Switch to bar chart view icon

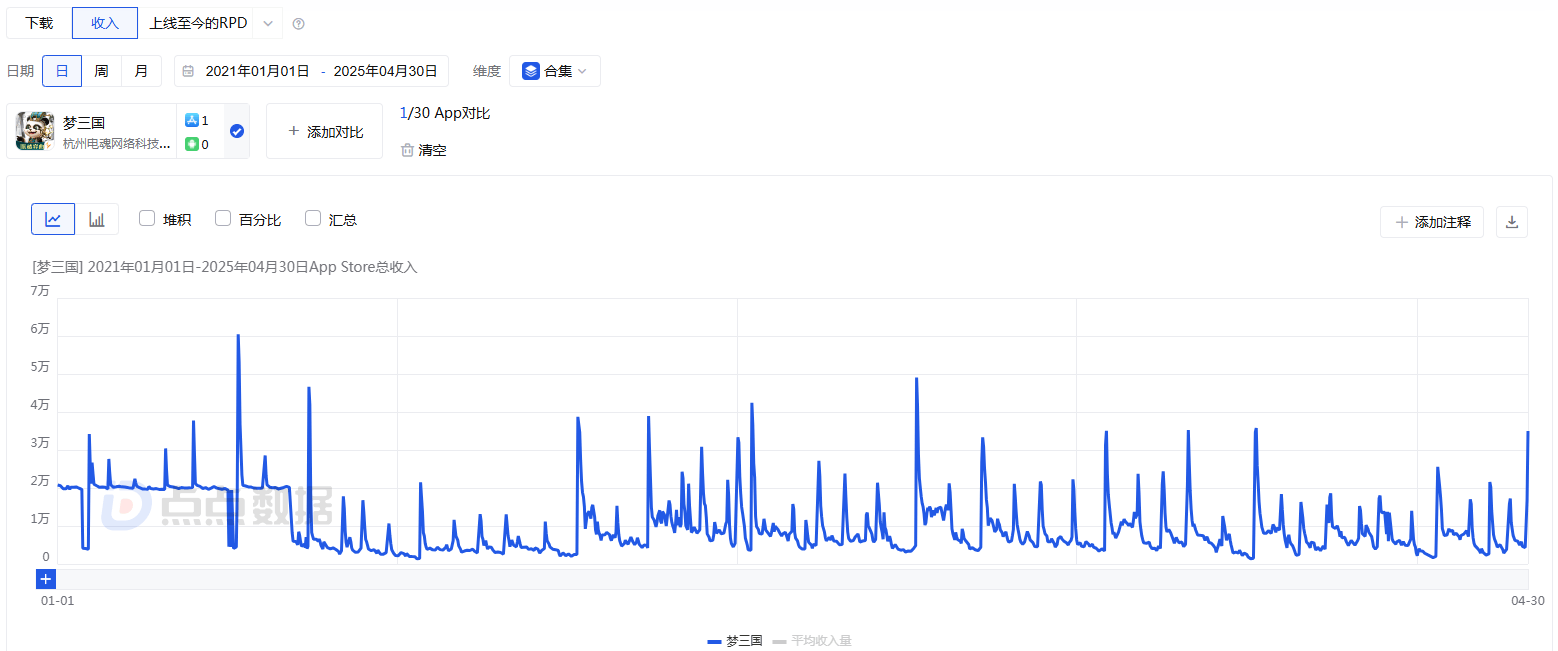pyautogui.click(x=97, y=219)
